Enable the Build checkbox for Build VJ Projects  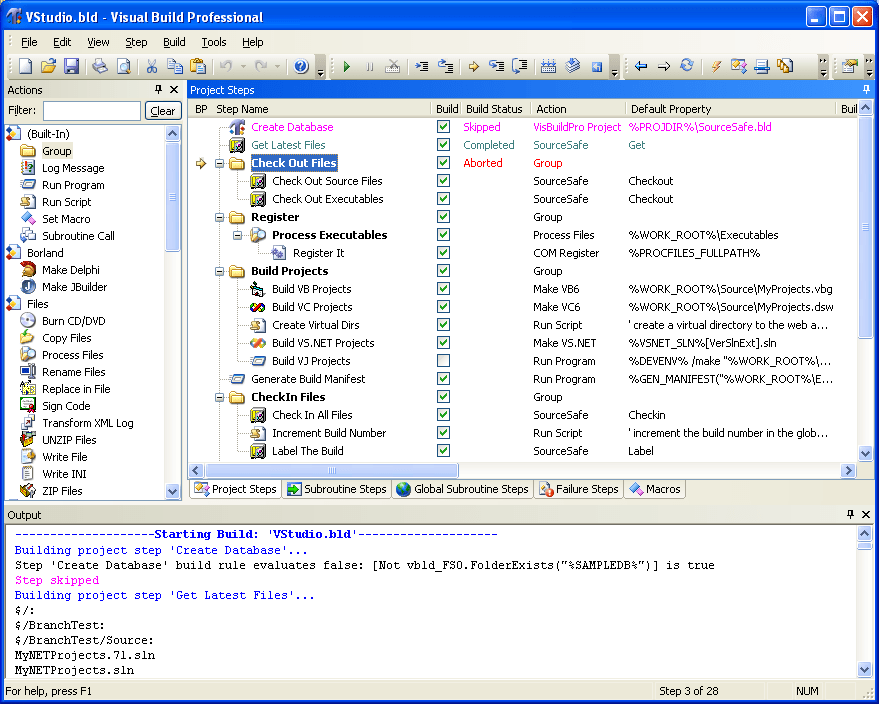[x=443, y=361]
